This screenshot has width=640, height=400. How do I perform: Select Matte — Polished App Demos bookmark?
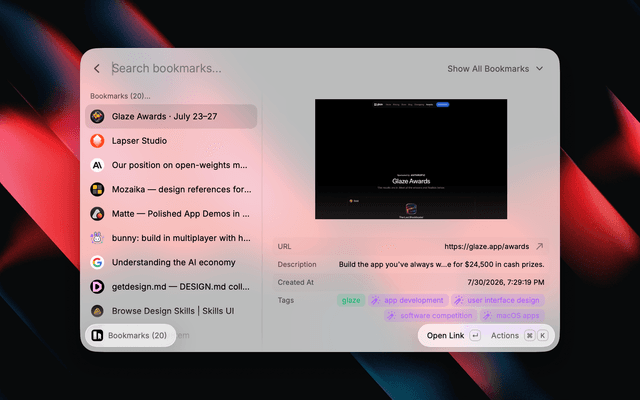[x=171, y=213]
